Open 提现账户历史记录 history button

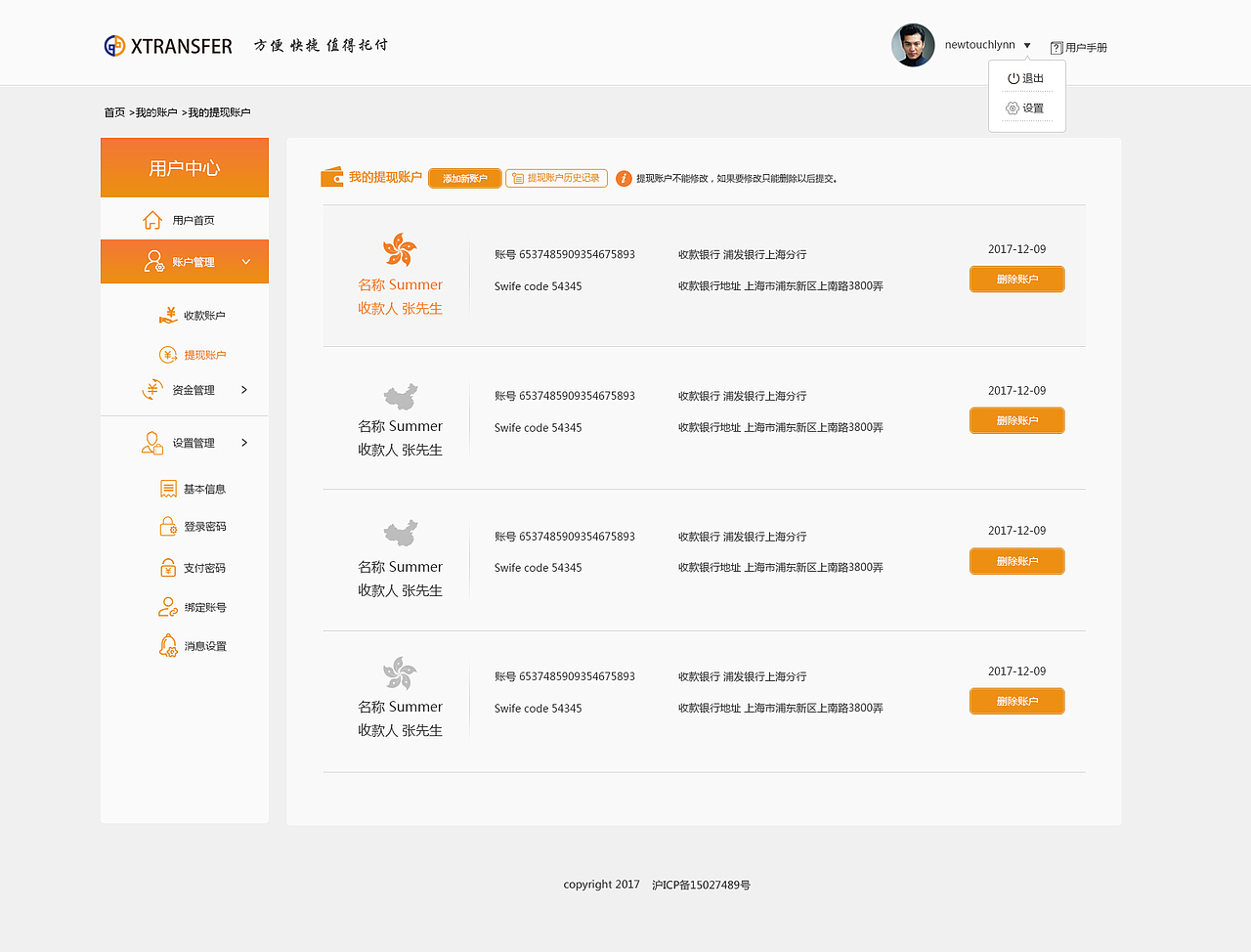556,178
